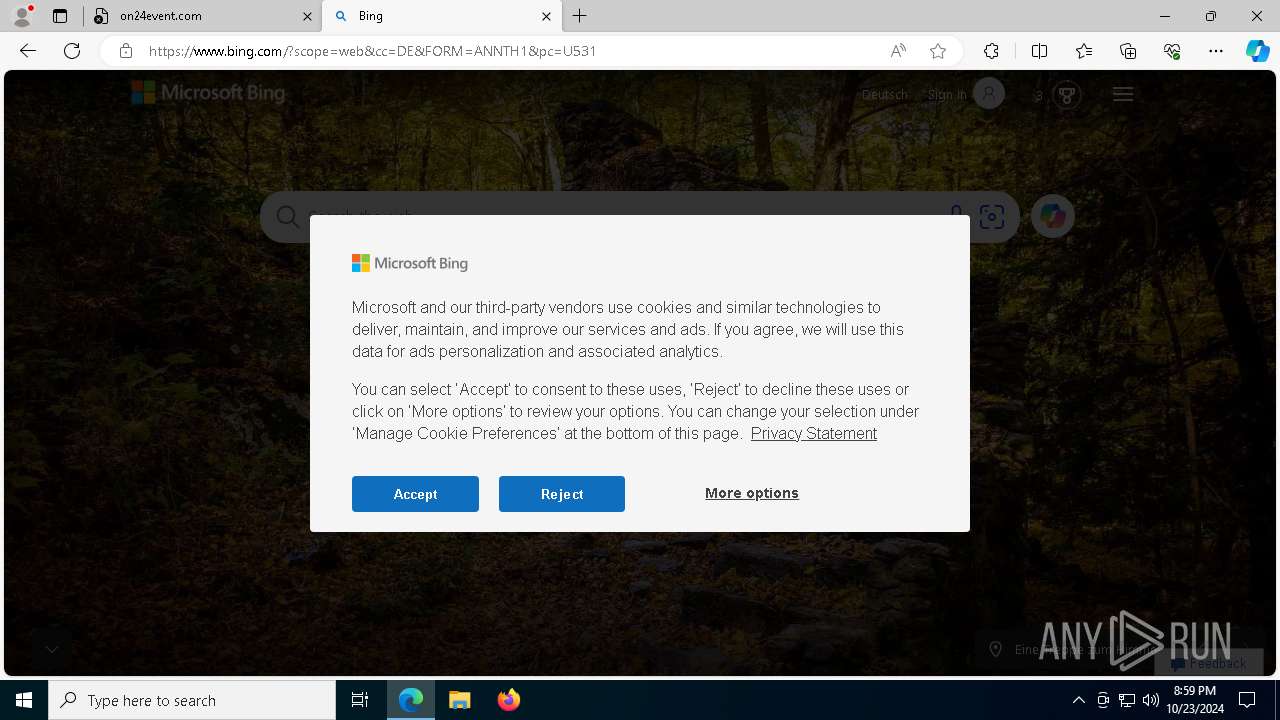
Task: Open the Extensions puzzle icon
Action: (991, 51)
